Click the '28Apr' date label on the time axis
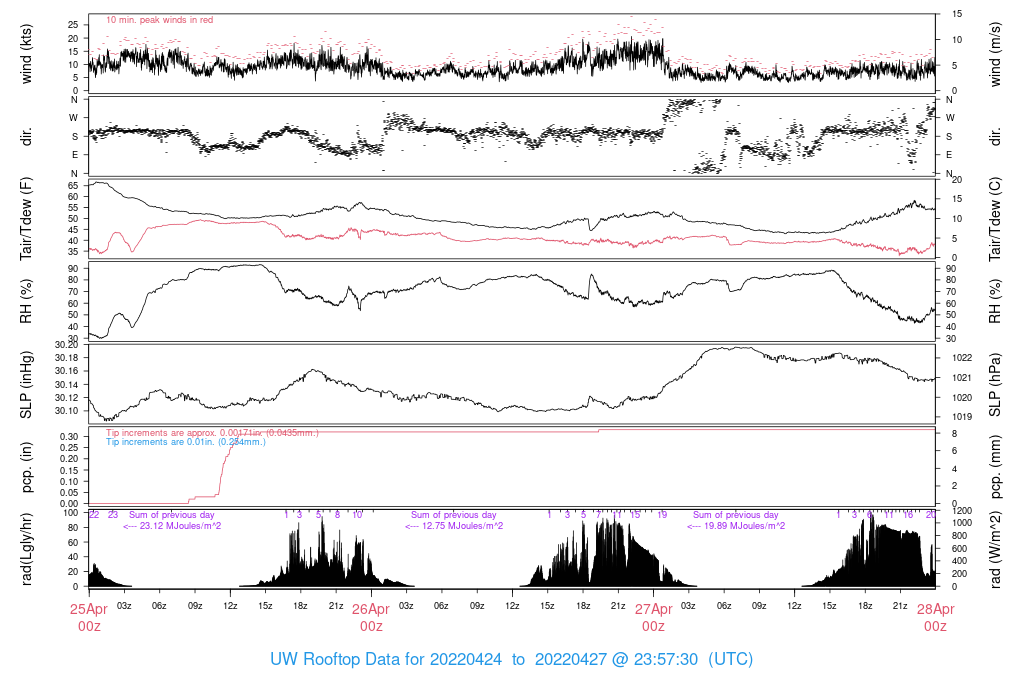Viewport: 1024px width, 700px height. click(x=935, y=609)
